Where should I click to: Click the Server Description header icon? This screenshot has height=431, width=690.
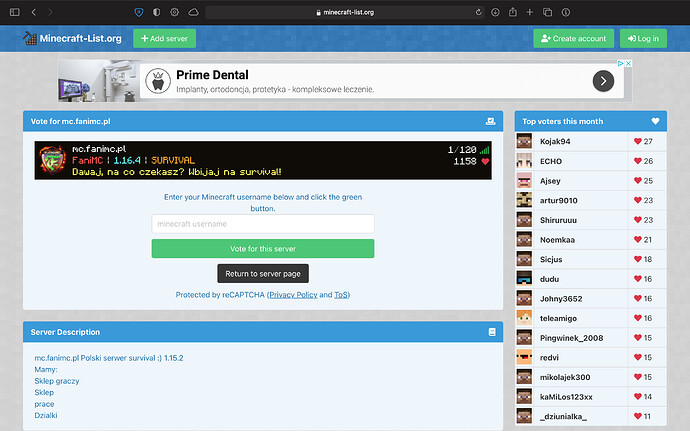coord(492,332)
